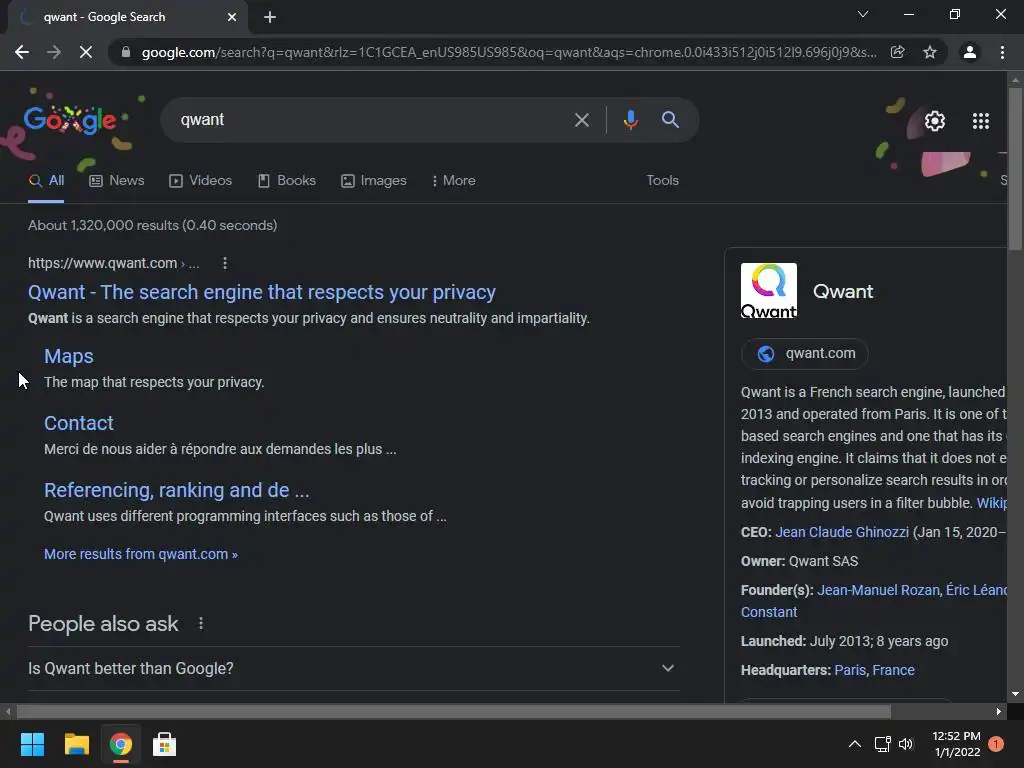Viewport: 1024px width, 768px height.
Task: Share this page icon in address bar
Action: pyautogui.click(x=897, y=52)
